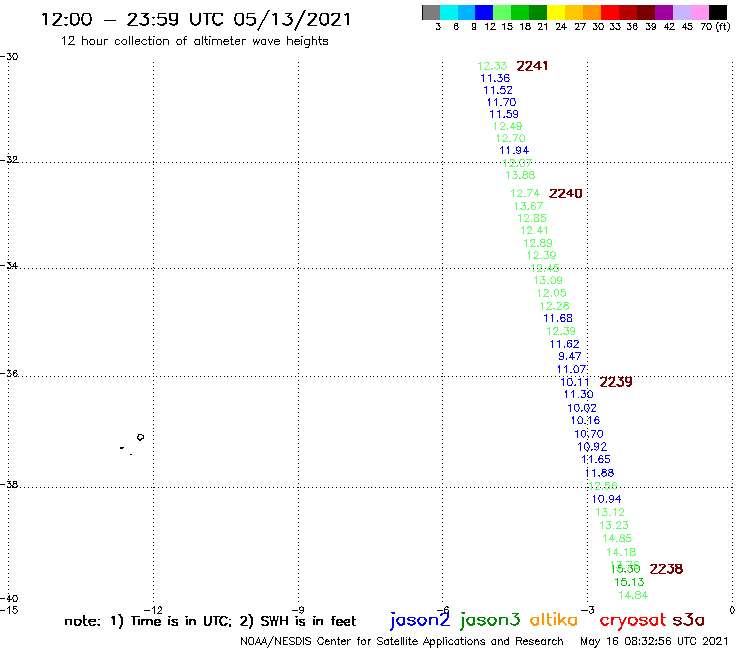
Task: Click wave height value 11.68
Action: 558,319
